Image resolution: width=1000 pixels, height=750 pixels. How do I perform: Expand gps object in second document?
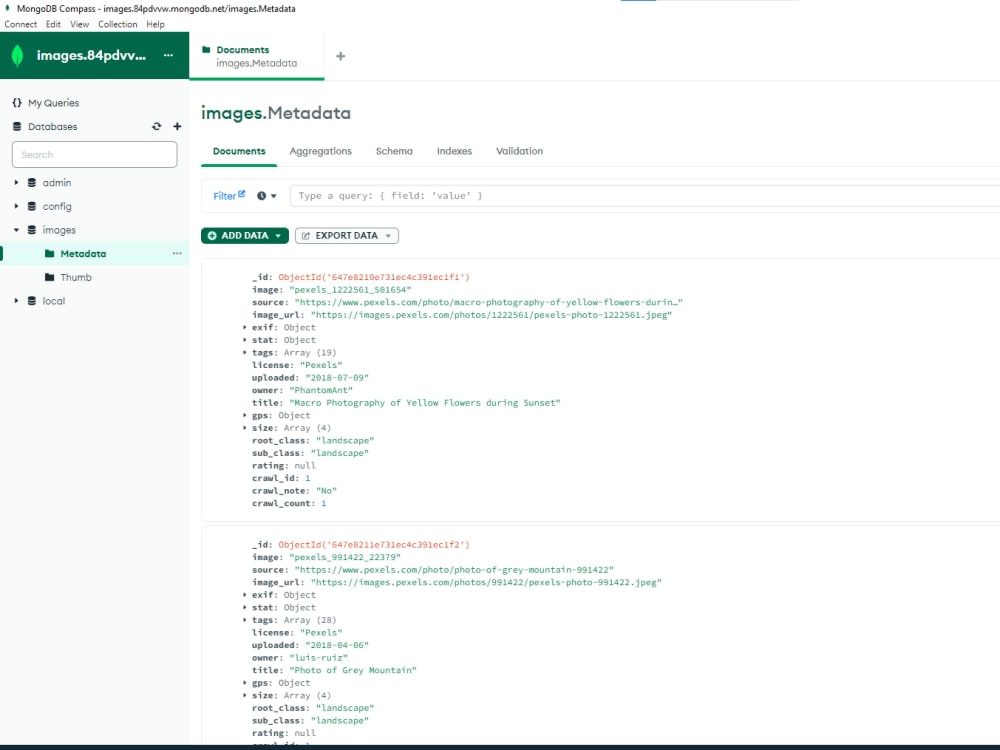click(x=245, y=682)
